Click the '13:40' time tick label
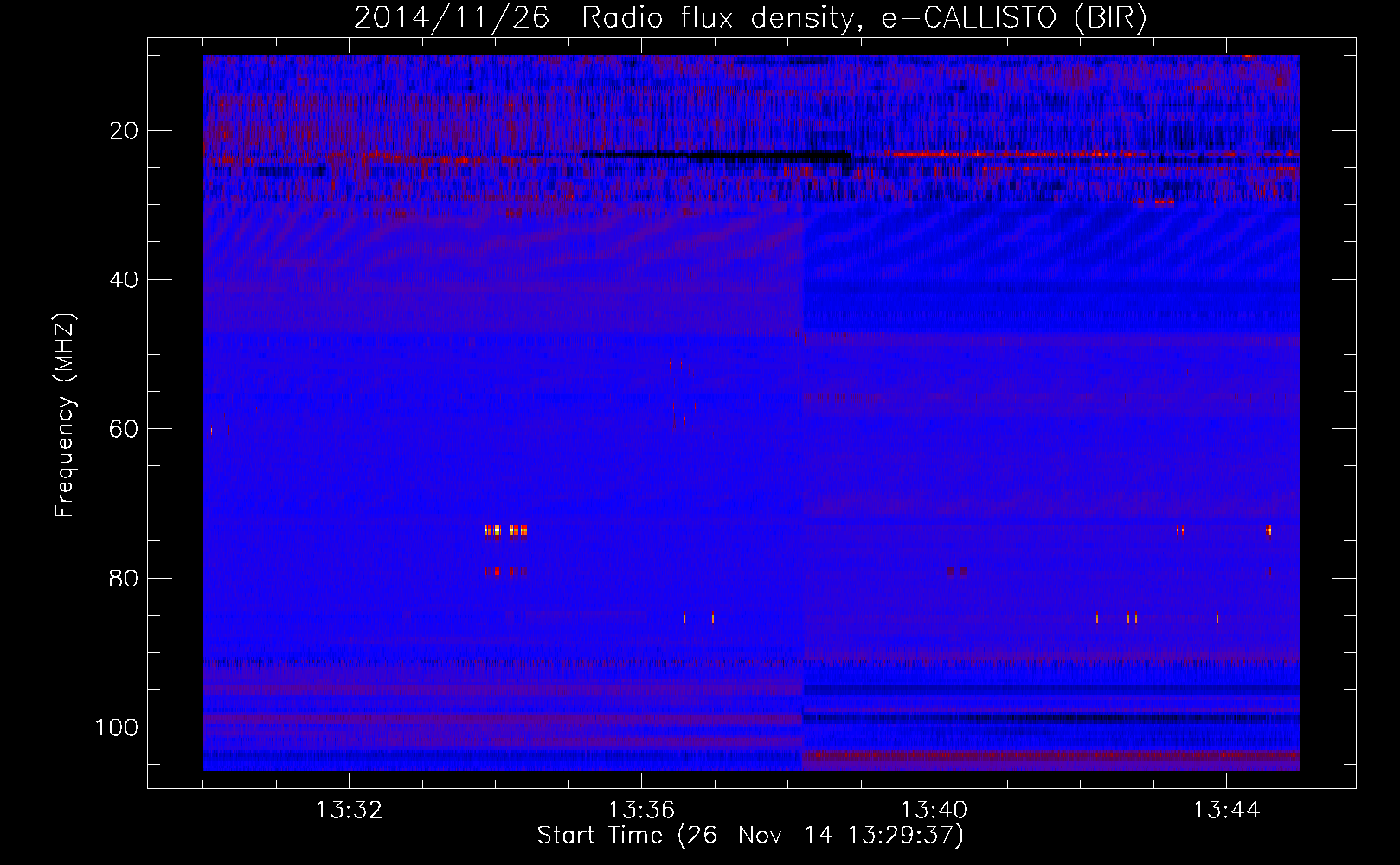This screenshot has width=1400, height=865. point(934,811)
